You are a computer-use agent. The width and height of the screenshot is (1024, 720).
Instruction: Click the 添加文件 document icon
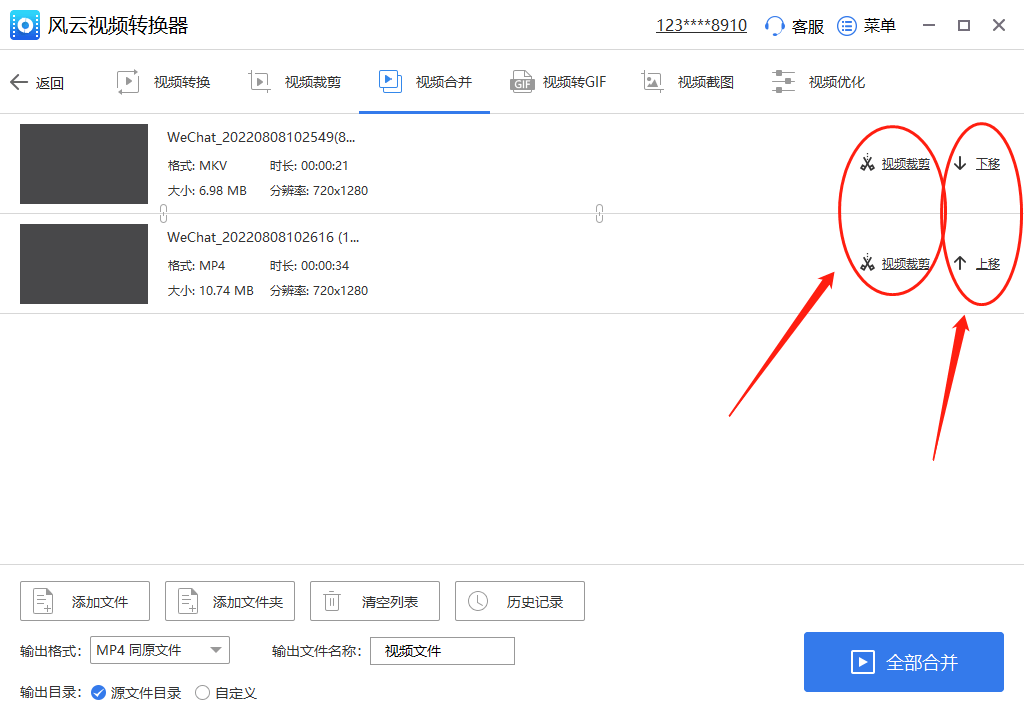[x=43, y=601]
